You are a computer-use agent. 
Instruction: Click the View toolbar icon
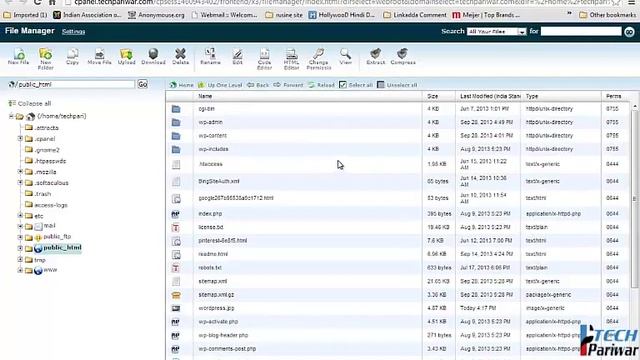(x=345, y=56)
